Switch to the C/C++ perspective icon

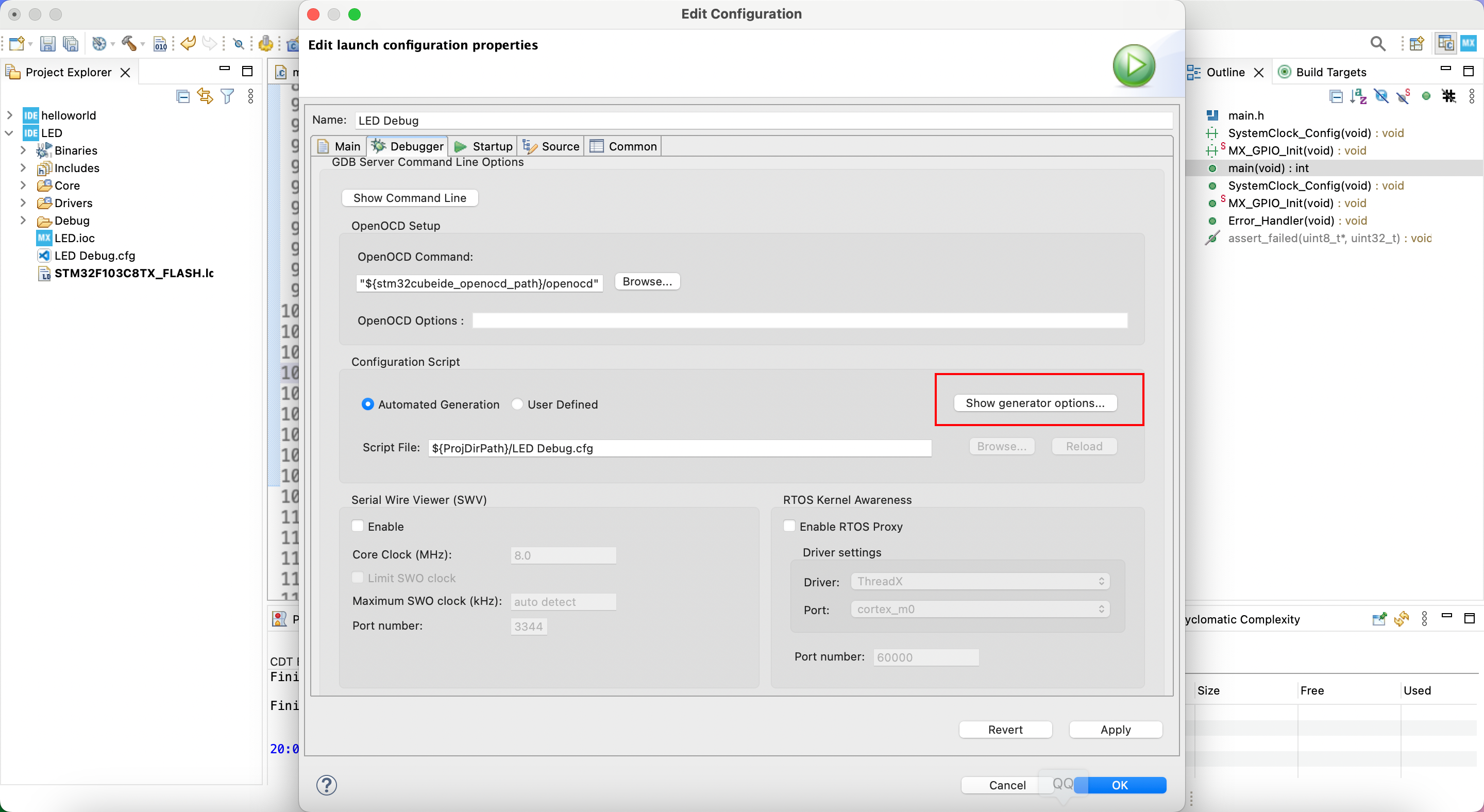[x=1445, y=43]
